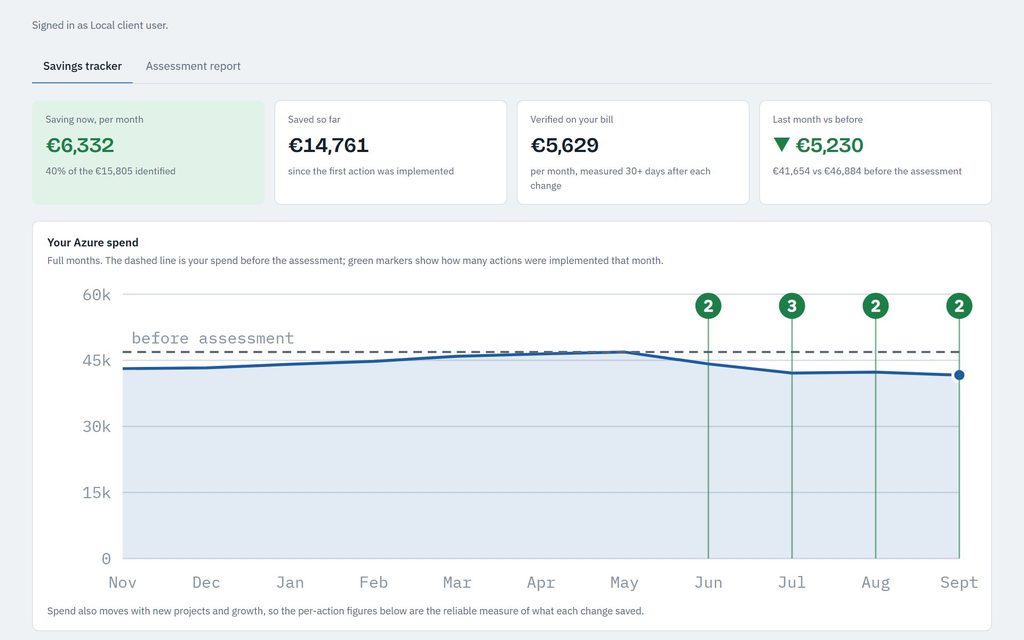Click the Dec month label
The height and width of the screenshot is (640, 1024).
tap(206, 583)
